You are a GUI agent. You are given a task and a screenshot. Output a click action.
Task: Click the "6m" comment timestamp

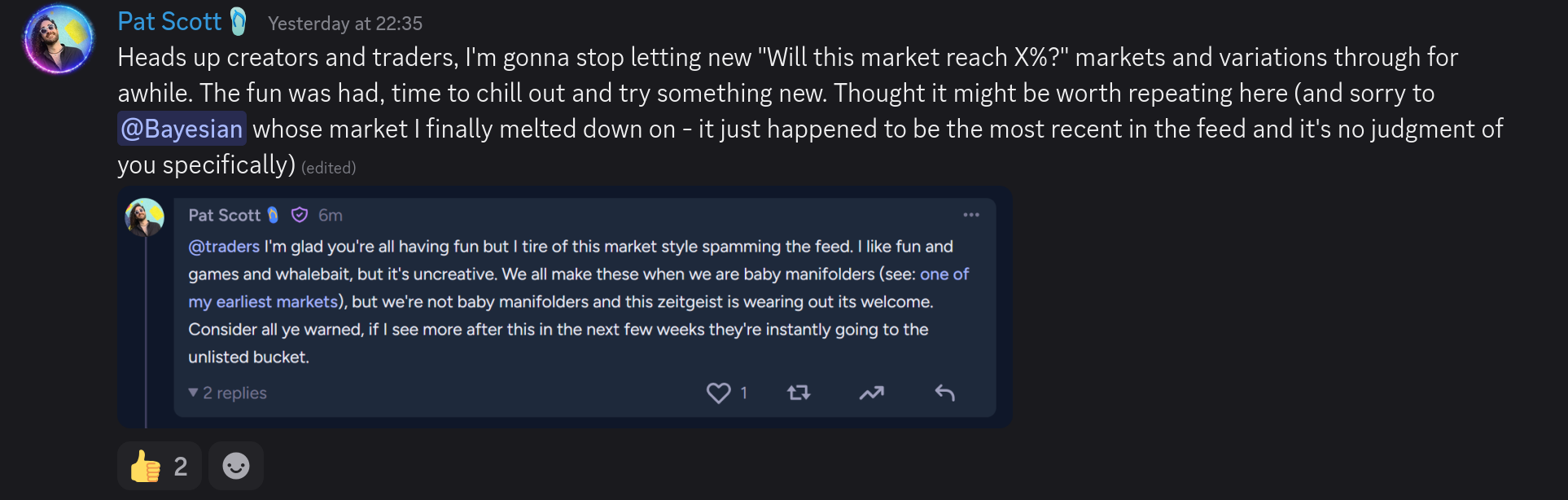(x=331, y=215)
